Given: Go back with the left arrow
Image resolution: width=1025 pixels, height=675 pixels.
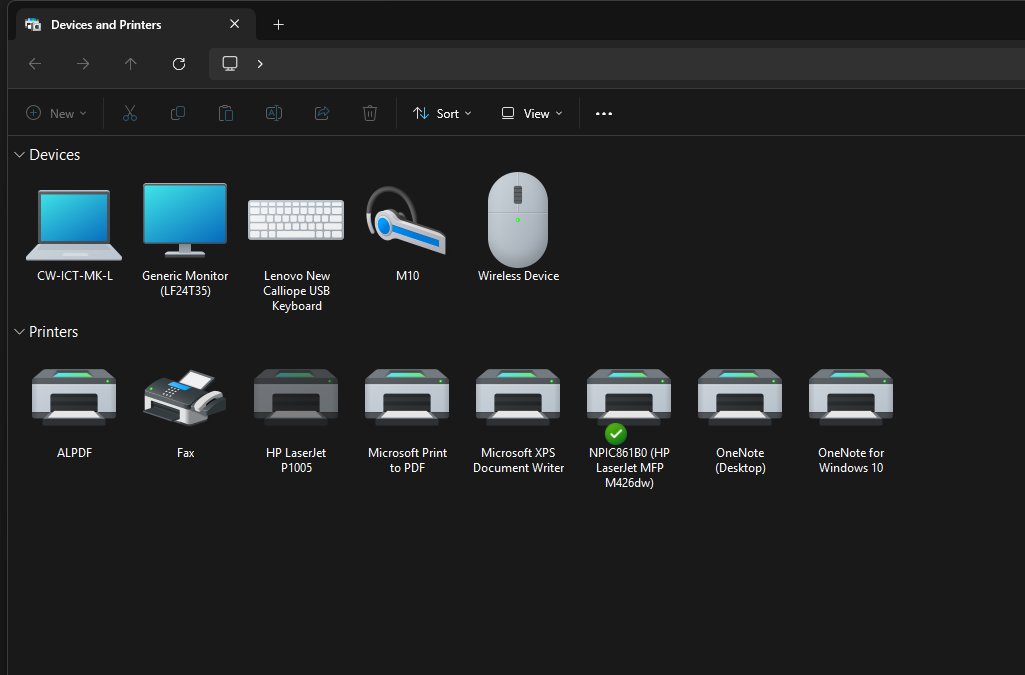Looking at the screenshot, I should coord(35,63).
